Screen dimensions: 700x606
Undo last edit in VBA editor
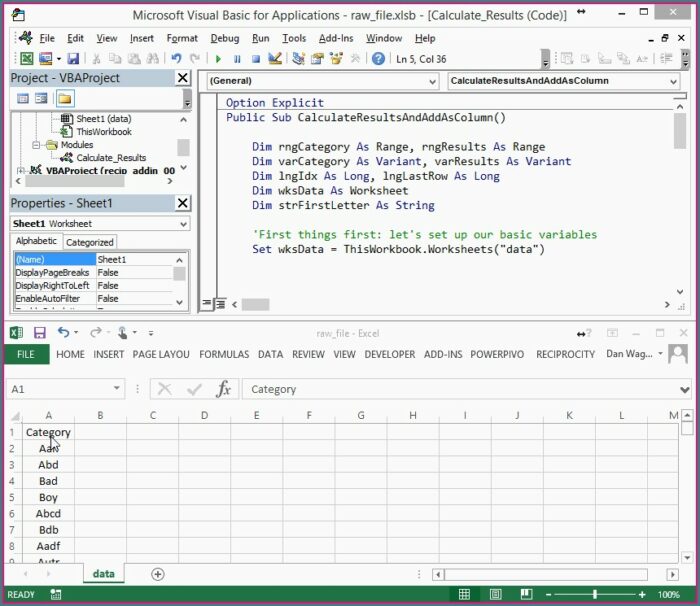pyautogui.click(x=176, y=59)
